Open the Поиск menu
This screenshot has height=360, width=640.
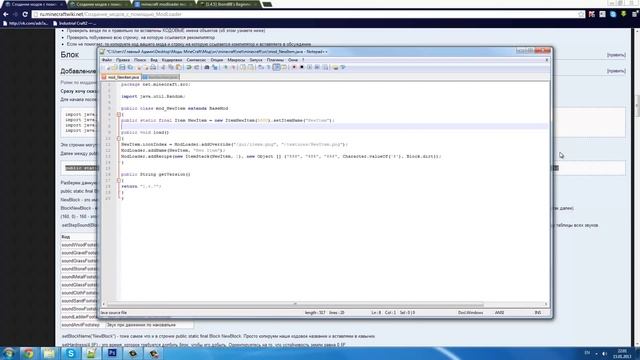tap(140, 60)
